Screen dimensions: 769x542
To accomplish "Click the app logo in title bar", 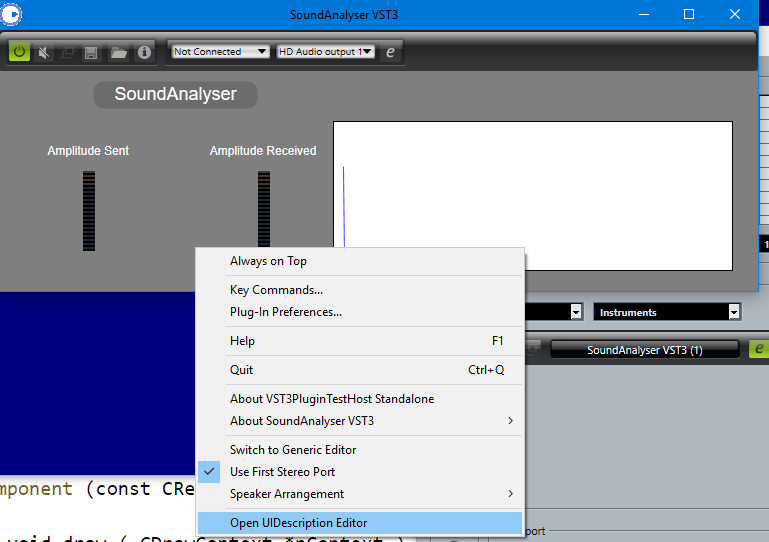I will 11,14.
